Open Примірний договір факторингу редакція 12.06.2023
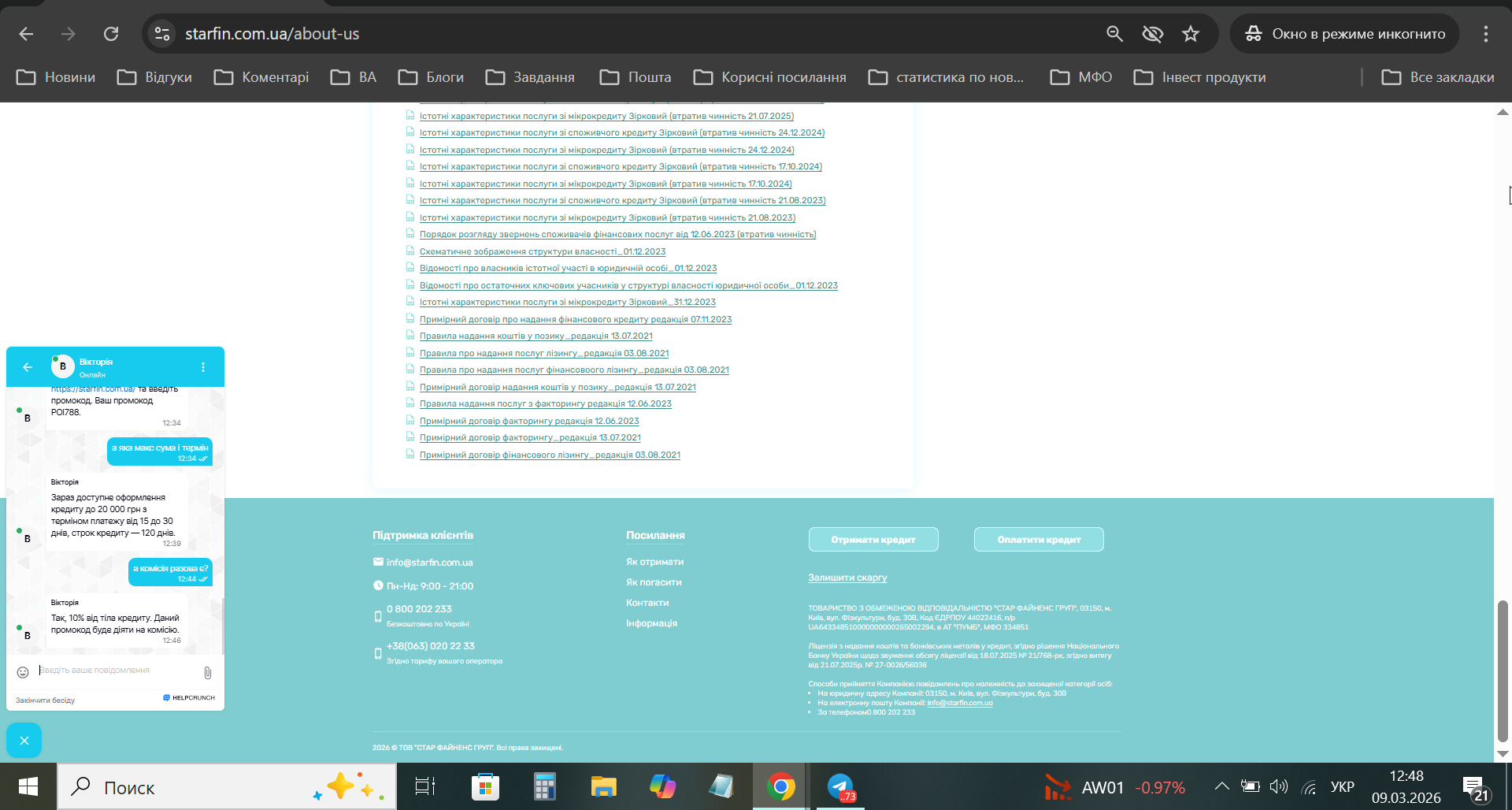This screenshot has width=1512, height=810. click(x=529, y=422)
